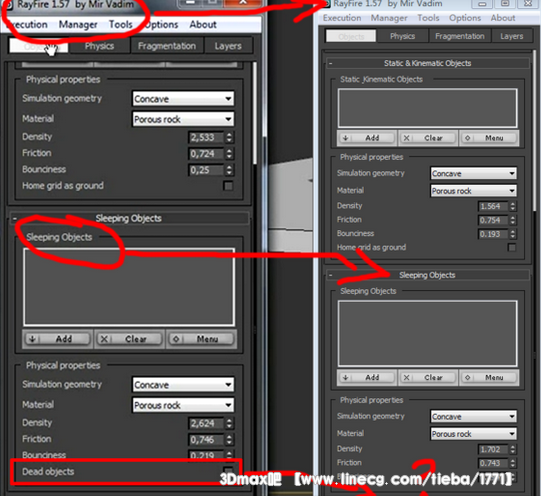541x496 pixels.
Task: Click Bounciness field 0,25 in left window
Action: (x=206, y=170)
